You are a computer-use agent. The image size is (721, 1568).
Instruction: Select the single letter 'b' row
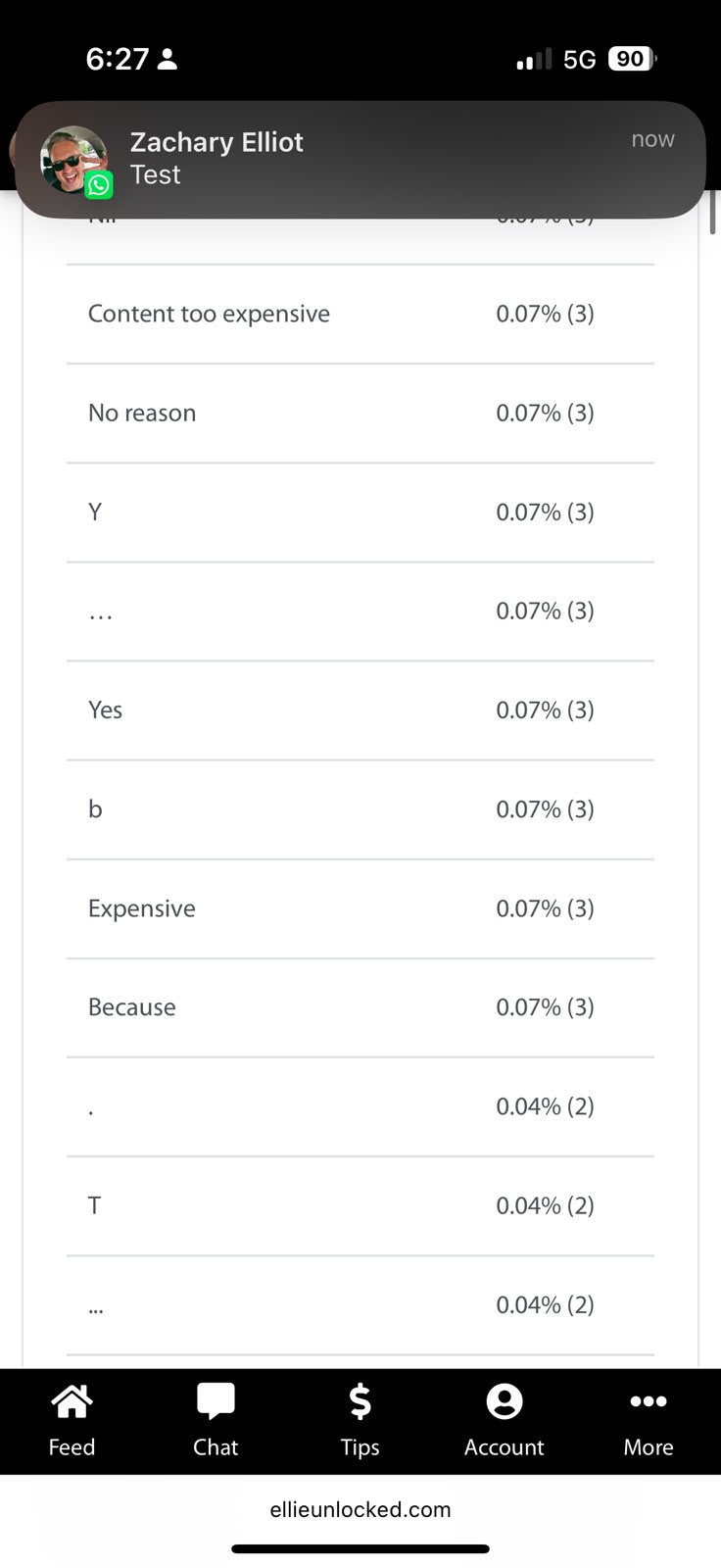tap(360, 809)
